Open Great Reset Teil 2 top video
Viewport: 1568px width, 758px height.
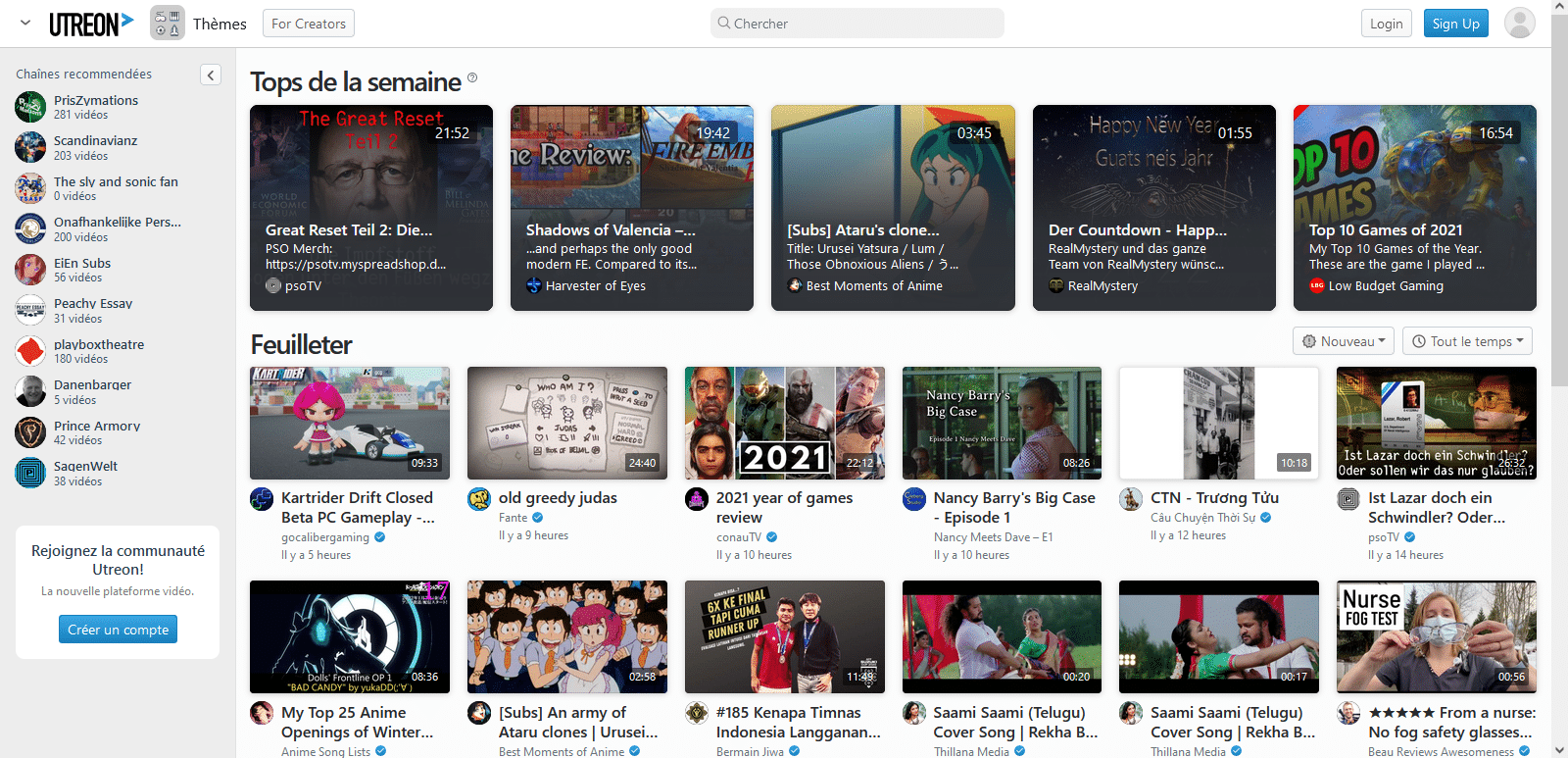(x=371, y=208)
